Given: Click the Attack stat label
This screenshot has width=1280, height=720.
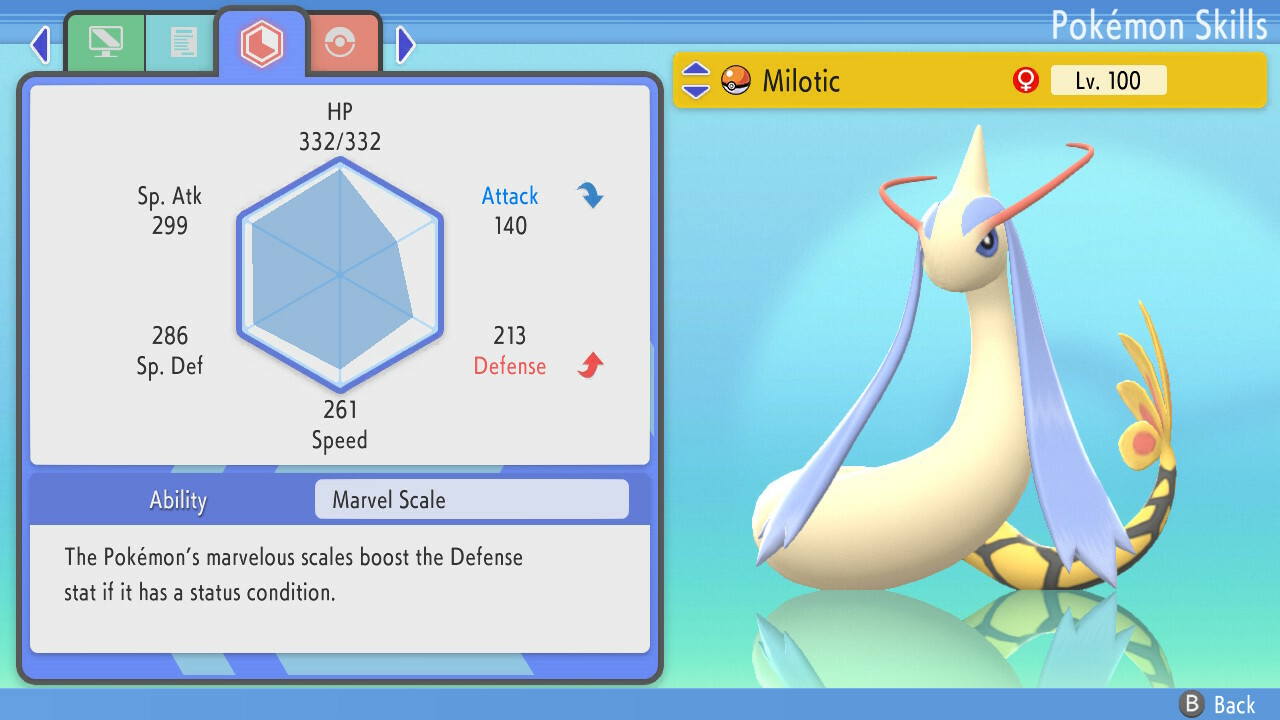Looking at the screenshot, I should 510,196.
